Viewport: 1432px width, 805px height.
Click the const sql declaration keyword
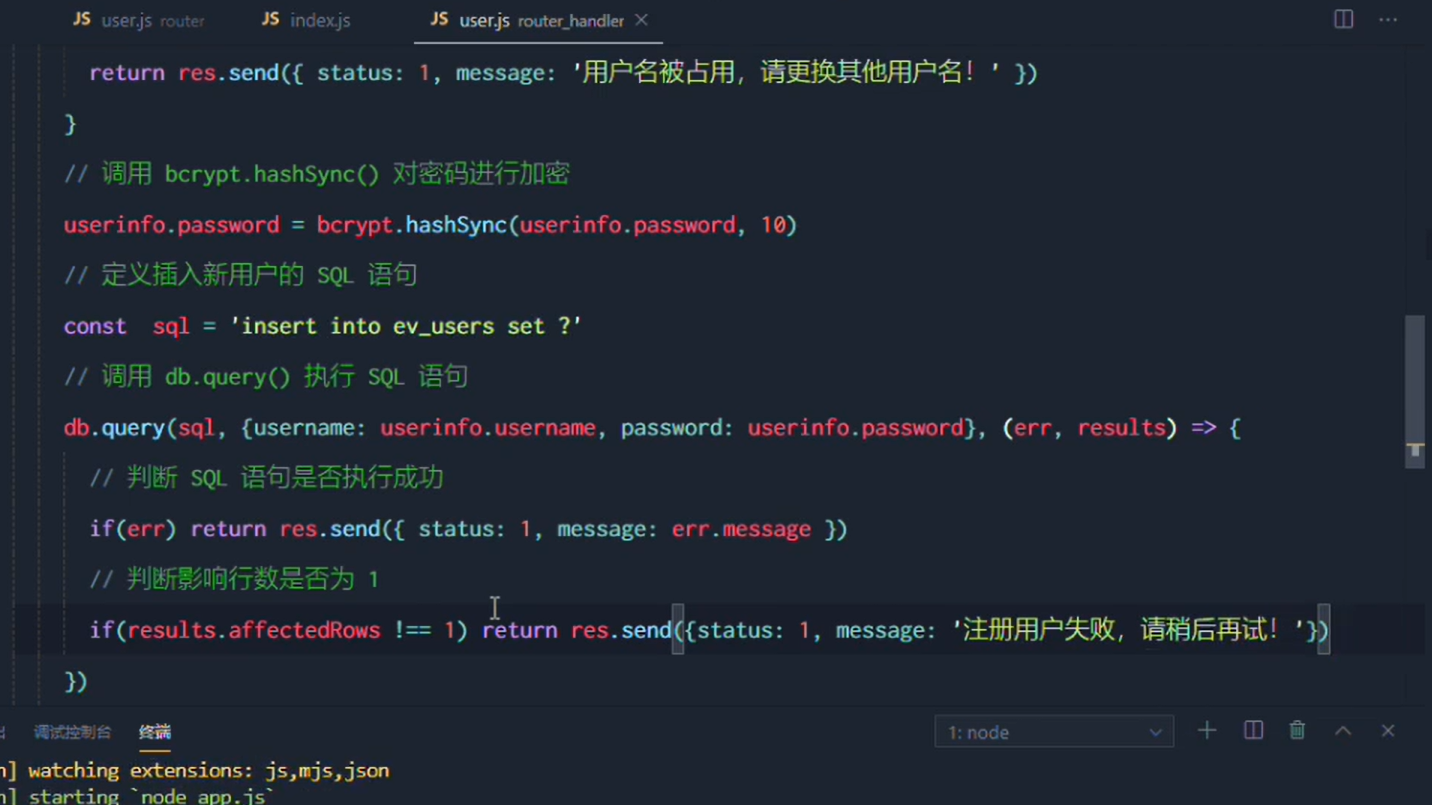[95, 326]
